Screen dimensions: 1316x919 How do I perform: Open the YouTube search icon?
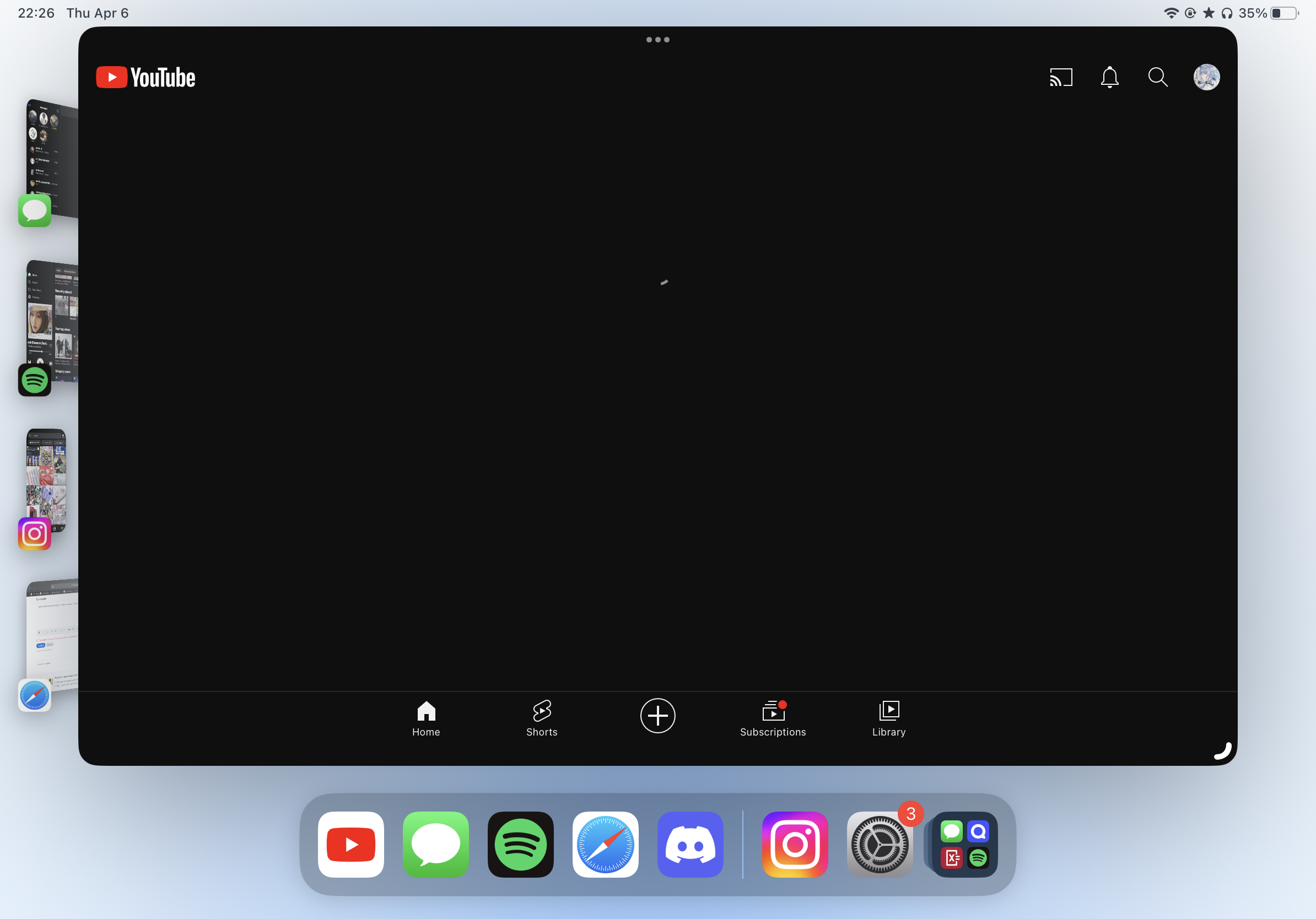pyautogui.click(x=1157, y=77)
